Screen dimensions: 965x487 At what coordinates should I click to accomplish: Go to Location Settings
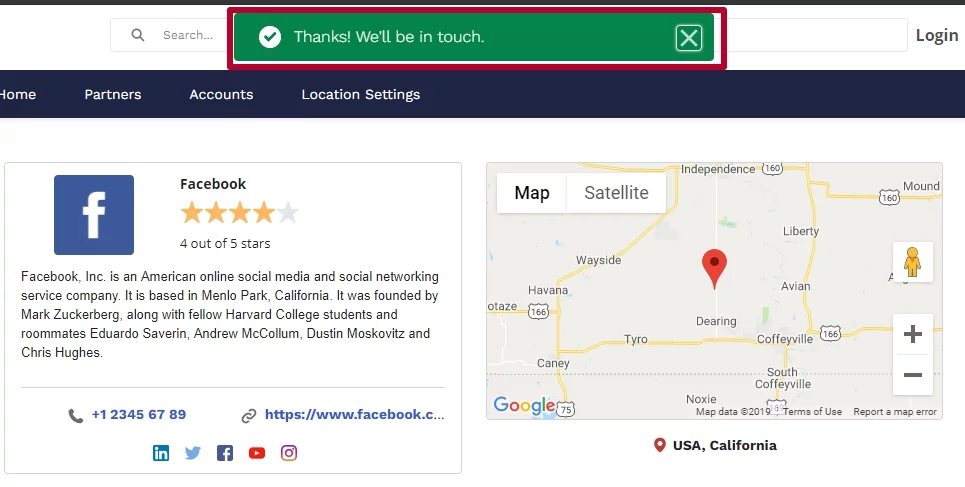(361, 94)
